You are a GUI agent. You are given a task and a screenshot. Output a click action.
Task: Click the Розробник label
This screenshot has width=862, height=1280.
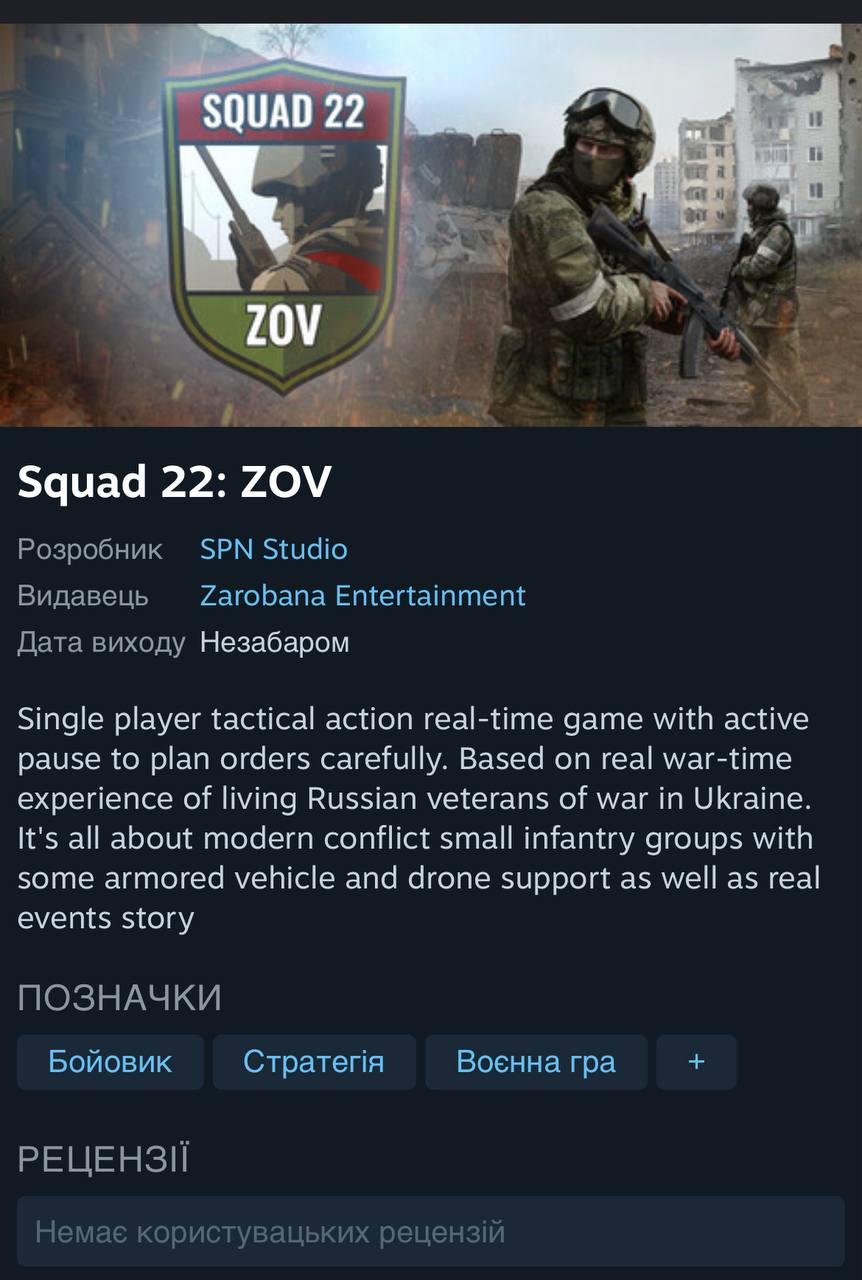pos(90,549)
